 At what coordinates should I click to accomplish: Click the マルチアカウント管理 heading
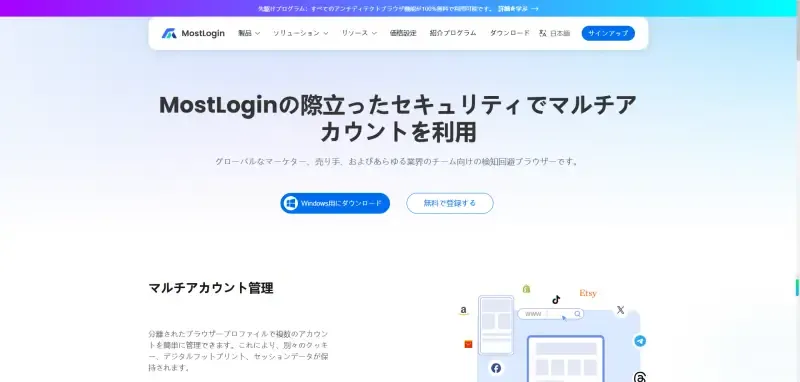pyautogui.click(x=211, y=288)
